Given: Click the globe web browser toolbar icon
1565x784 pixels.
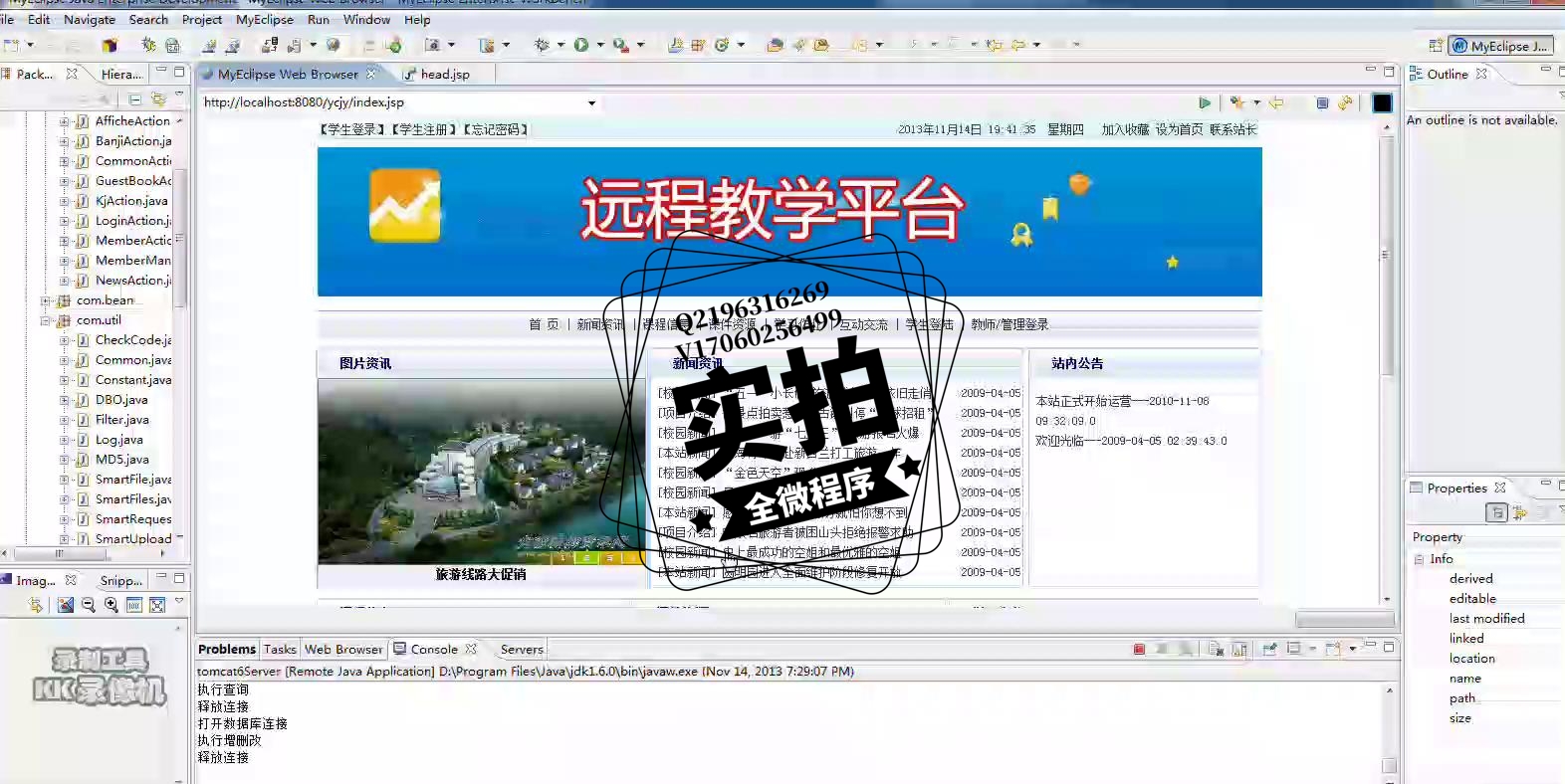Looking at the screenshot, I should (x=334, y=45).
